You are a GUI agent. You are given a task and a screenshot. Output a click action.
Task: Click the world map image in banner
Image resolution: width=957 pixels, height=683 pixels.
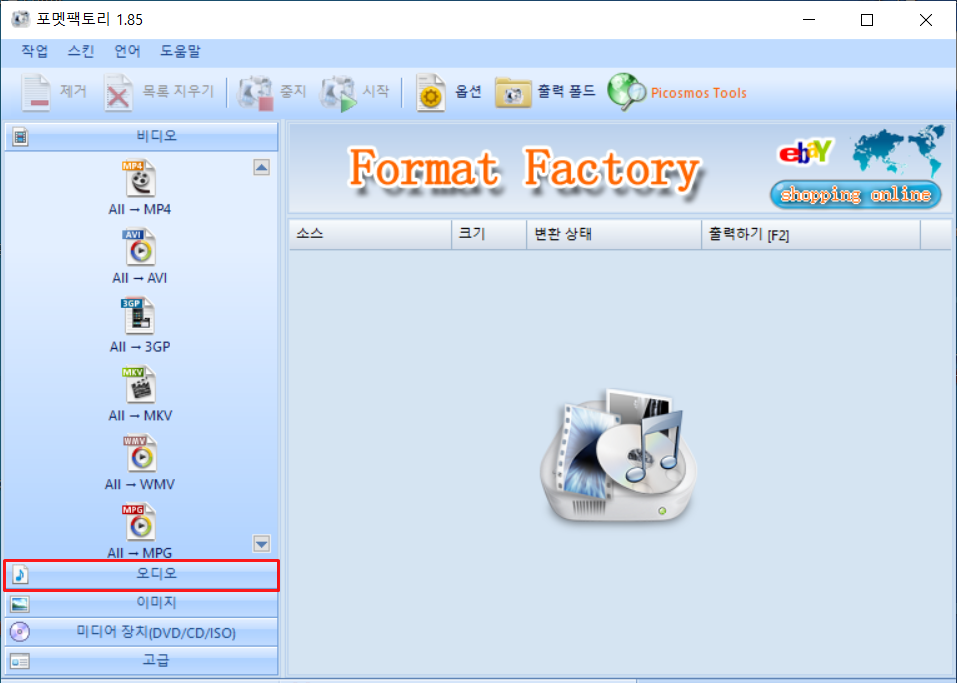(898, 150)
